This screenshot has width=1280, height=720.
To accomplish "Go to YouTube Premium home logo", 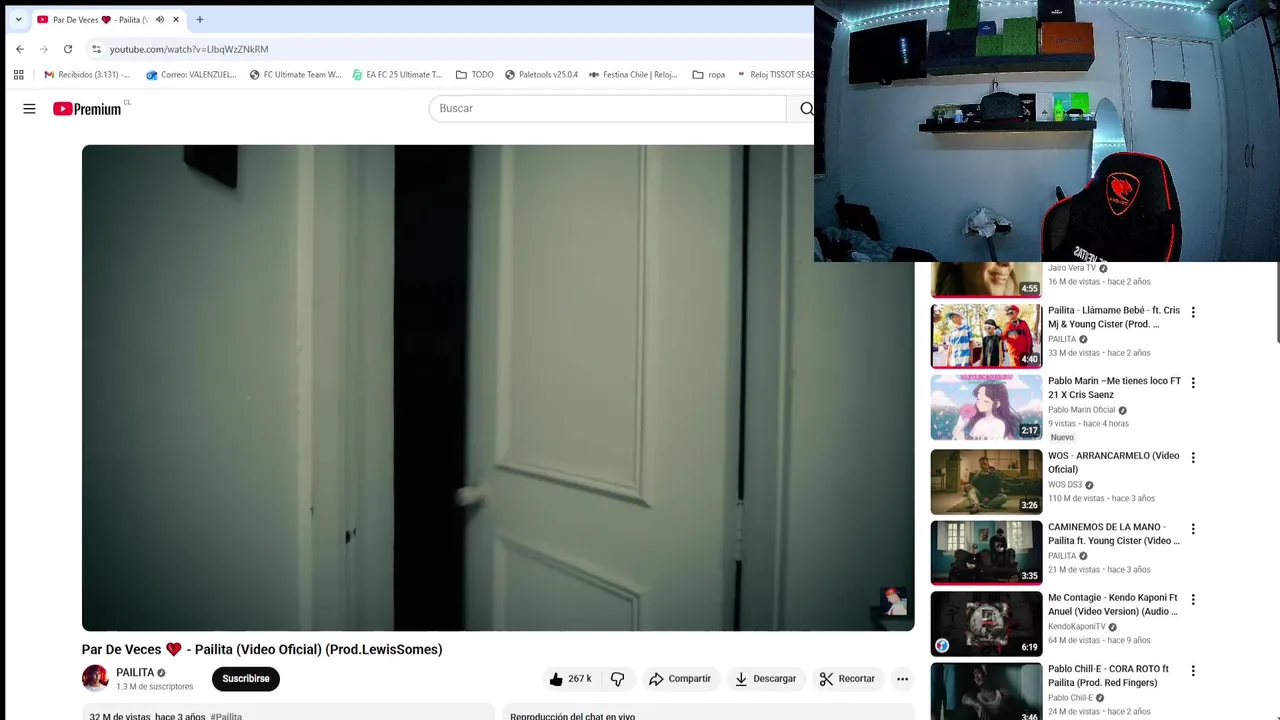I will [88, 108].
